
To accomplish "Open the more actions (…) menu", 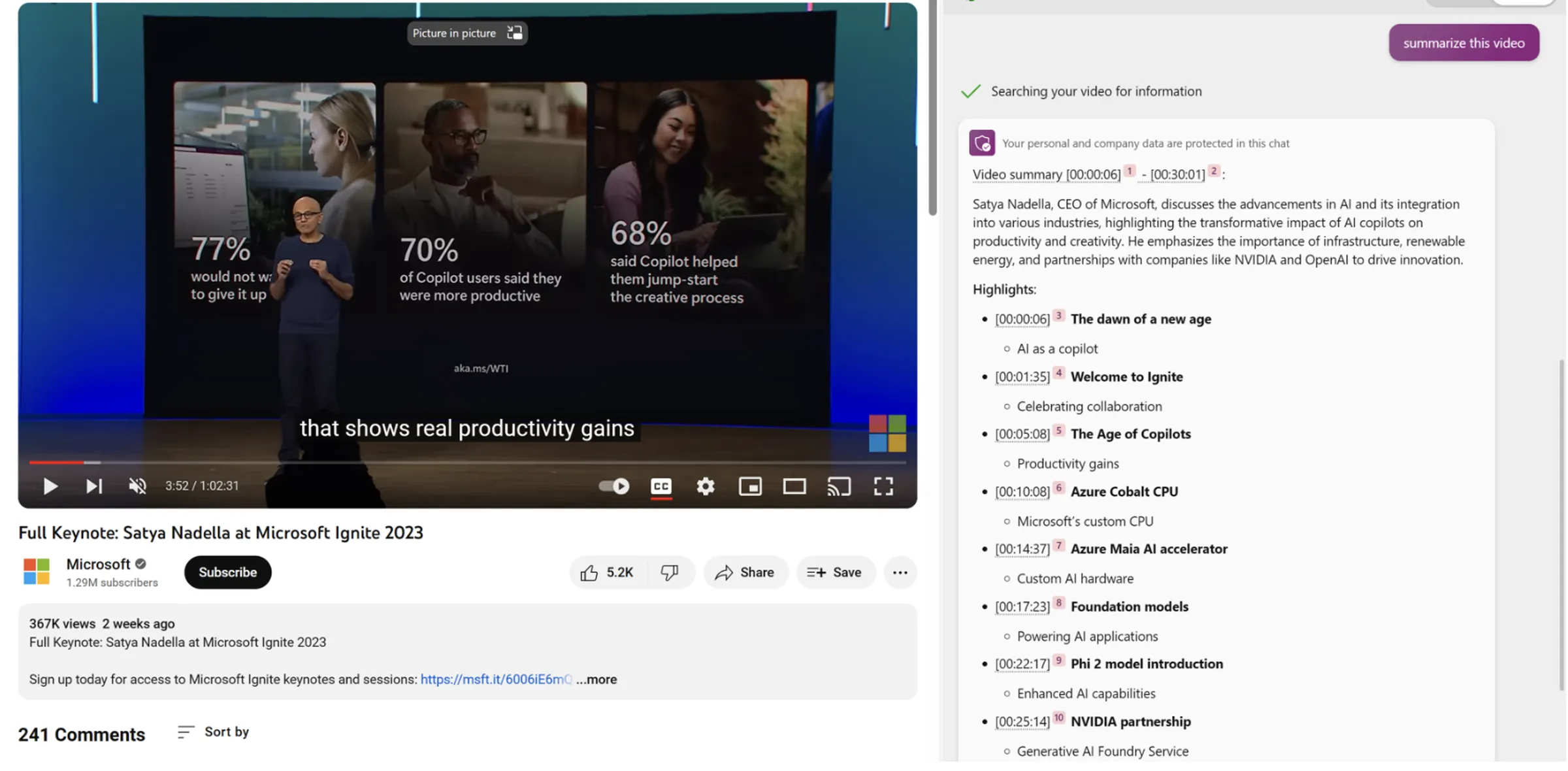I will [900, 572].
